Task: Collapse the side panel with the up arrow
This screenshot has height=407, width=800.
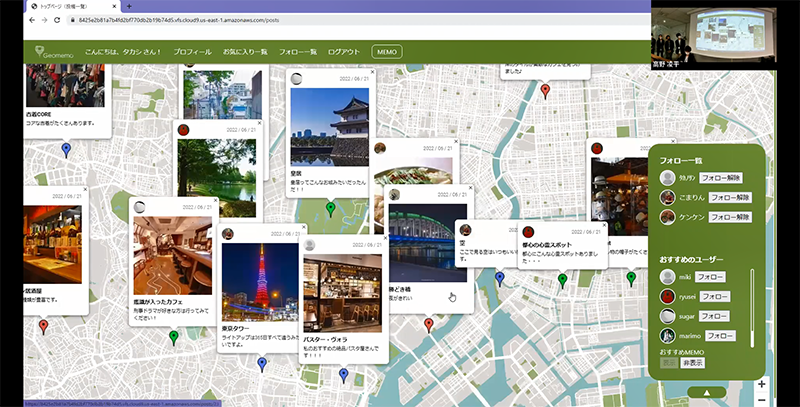Action: pyautogui.click(x=707, y=393)
